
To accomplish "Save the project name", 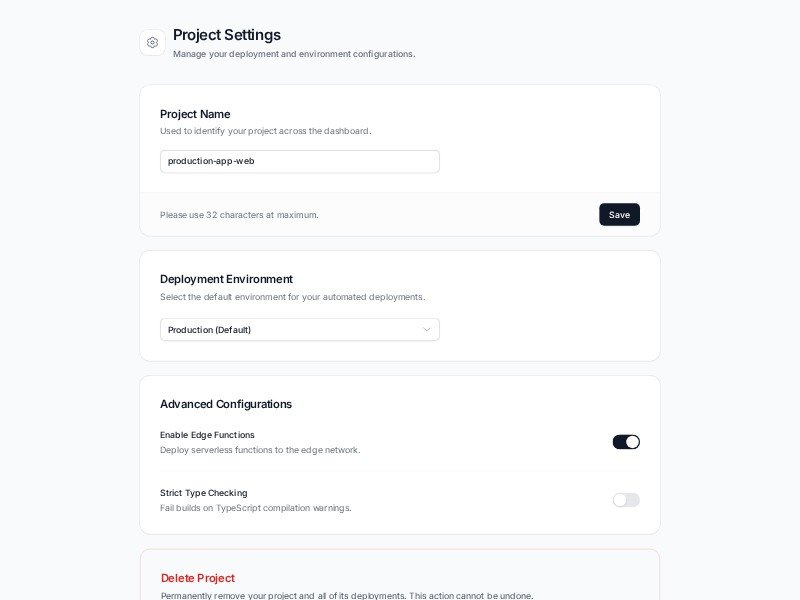I will [x=619, y=215].
